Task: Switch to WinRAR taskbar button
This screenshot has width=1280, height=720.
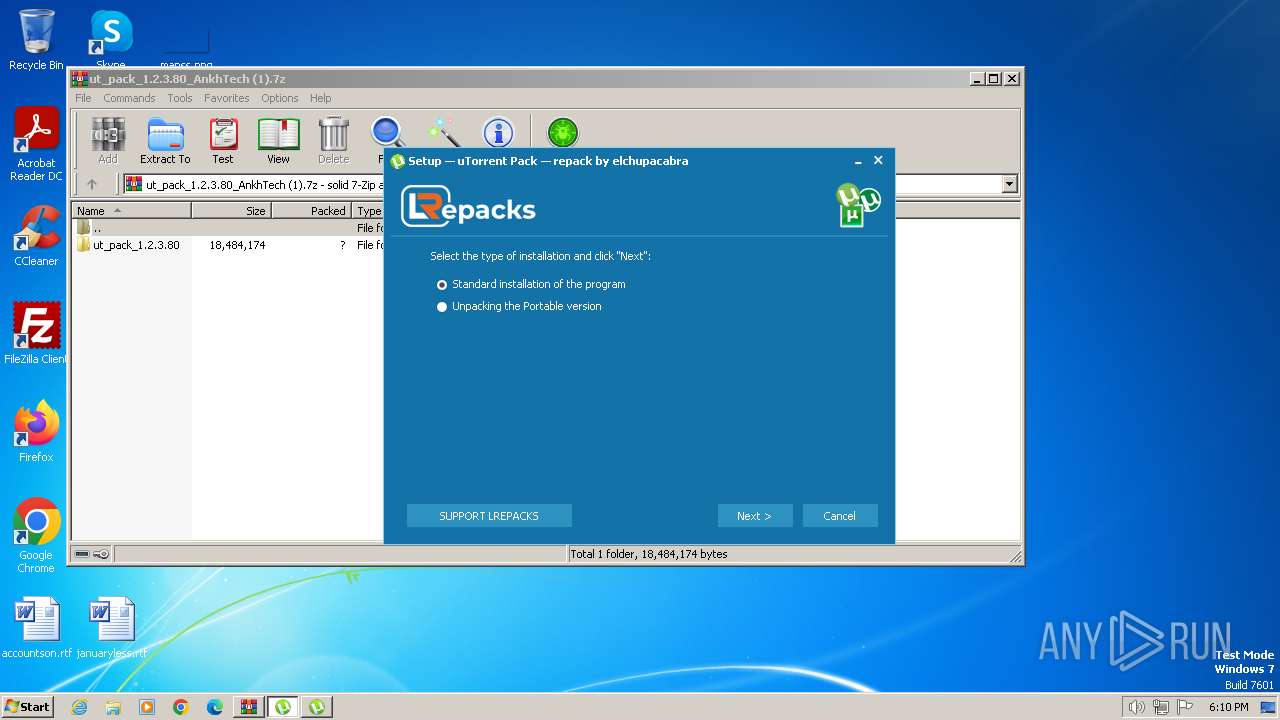Action: (249, 707)
